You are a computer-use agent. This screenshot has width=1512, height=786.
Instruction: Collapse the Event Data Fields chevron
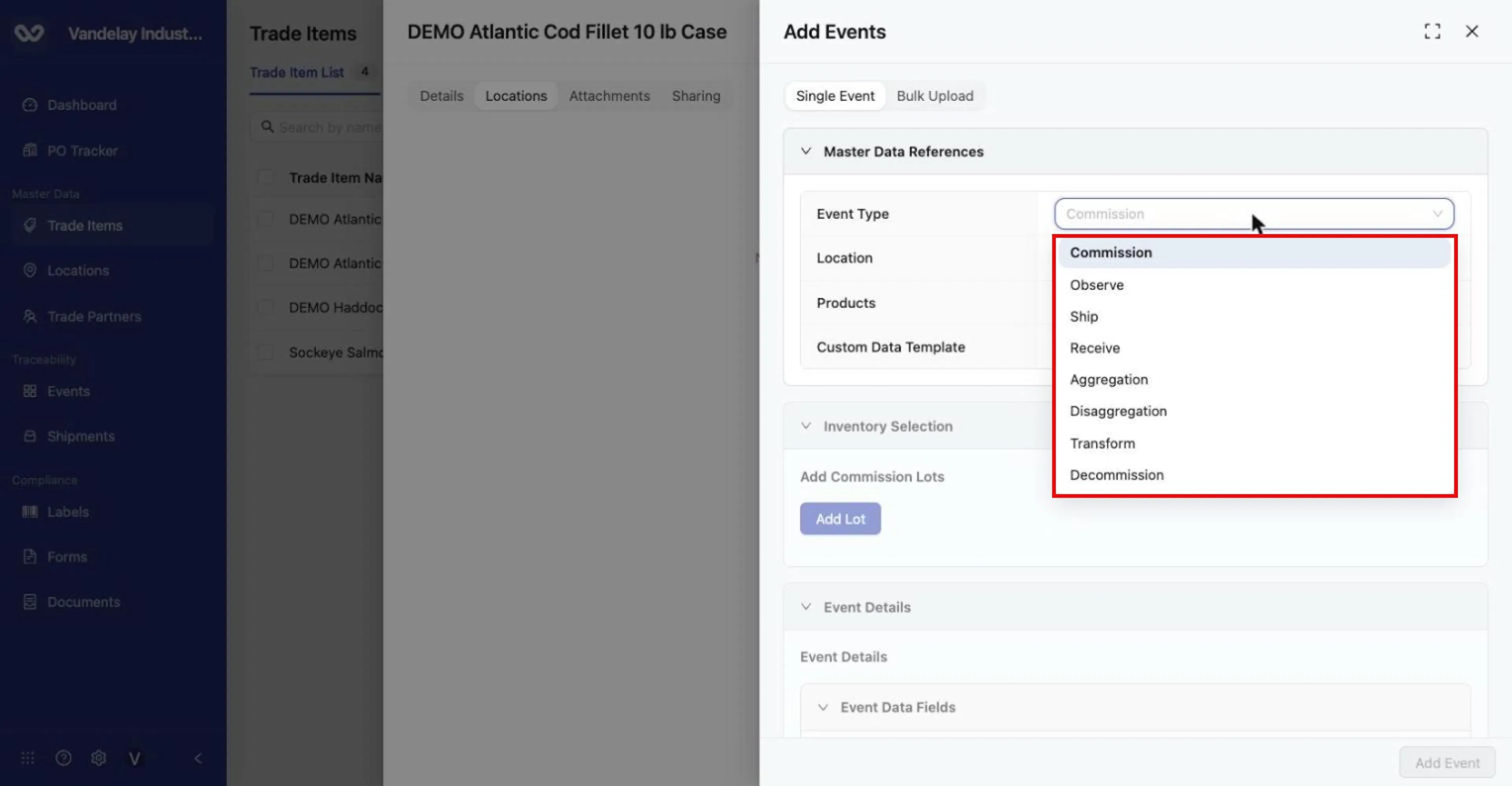tap(823, 707)
